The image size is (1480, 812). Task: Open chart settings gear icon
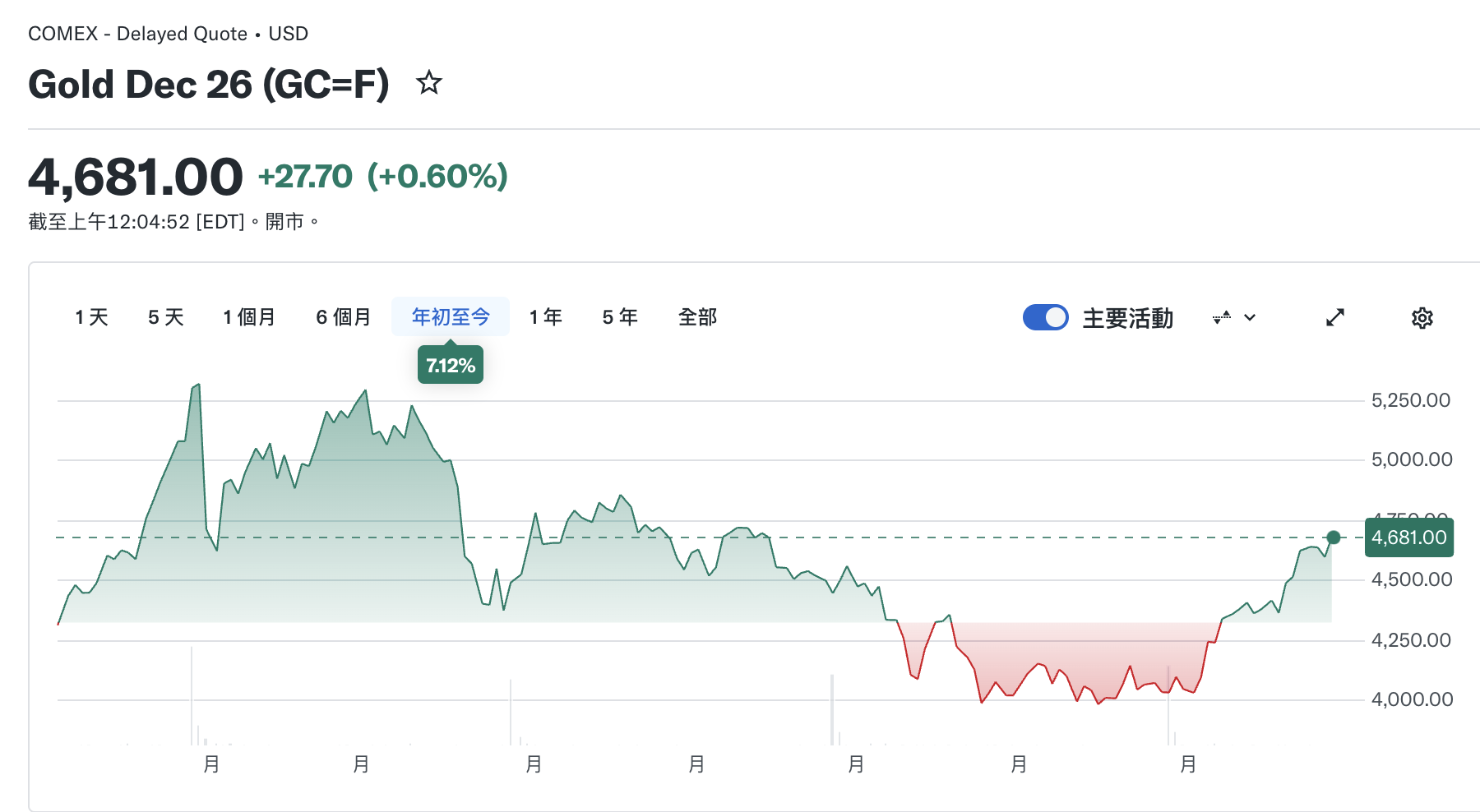(1422, 318)
